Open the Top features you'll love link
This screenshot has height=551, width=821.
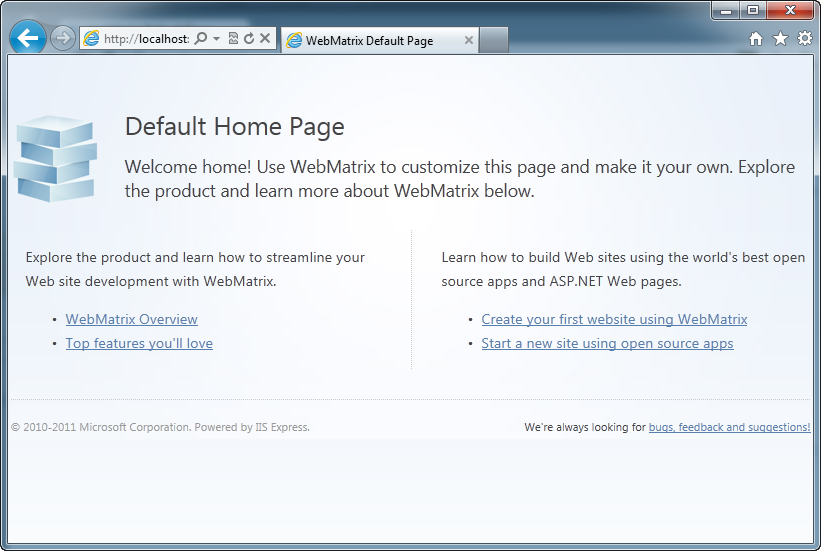(x=139, y=344)
